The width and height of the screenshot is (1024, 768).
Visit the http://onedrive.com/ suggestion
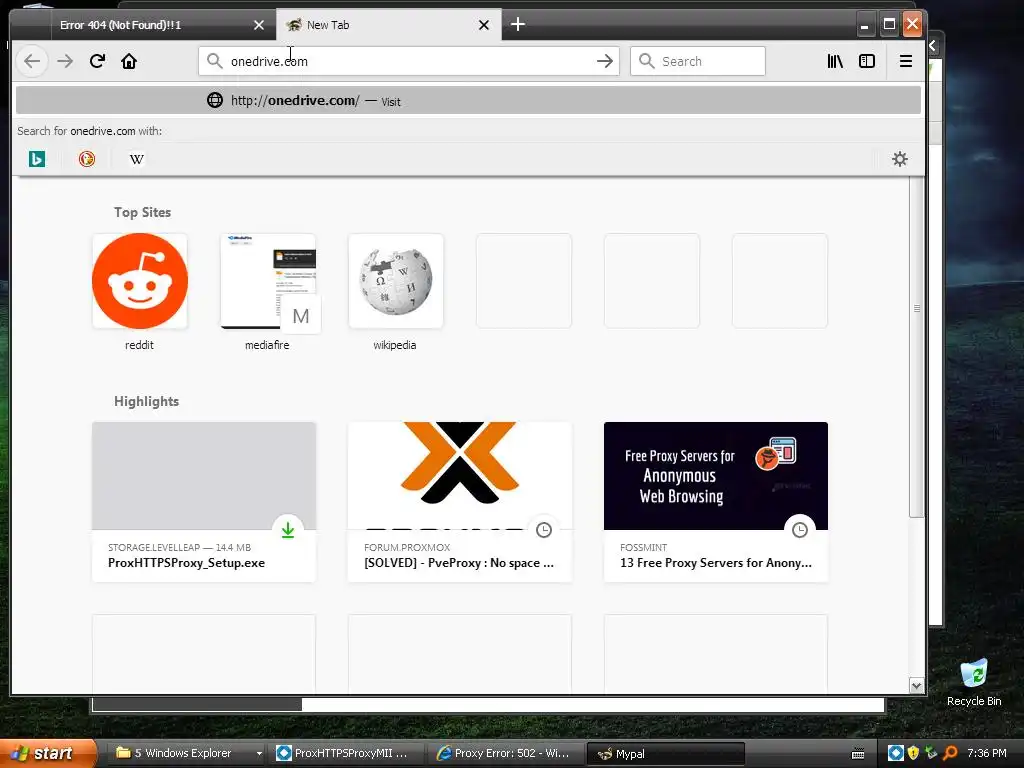[x=468, y=101]
